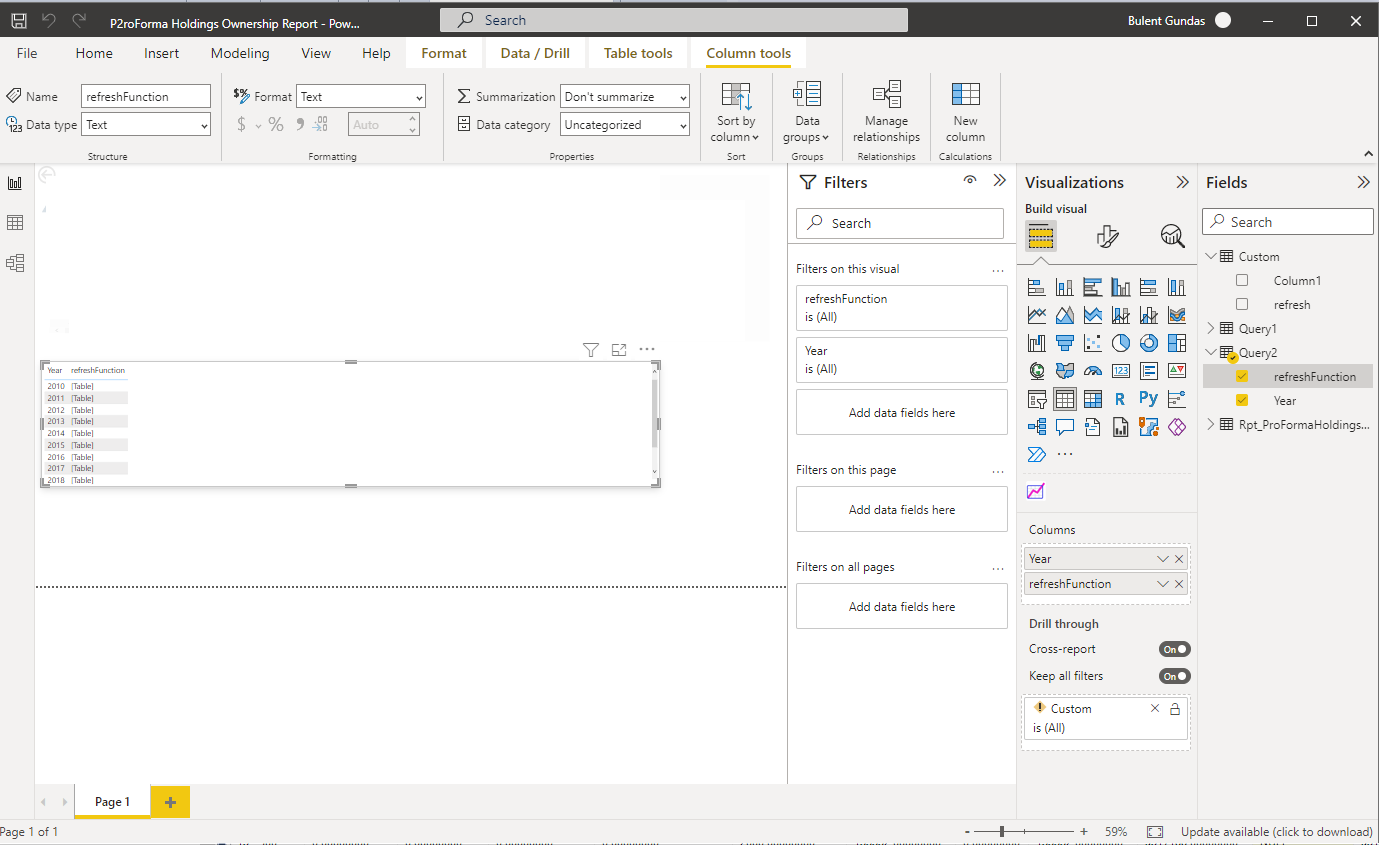Select the Matrix visual

pyautogui.click(x=1093, y=399)
